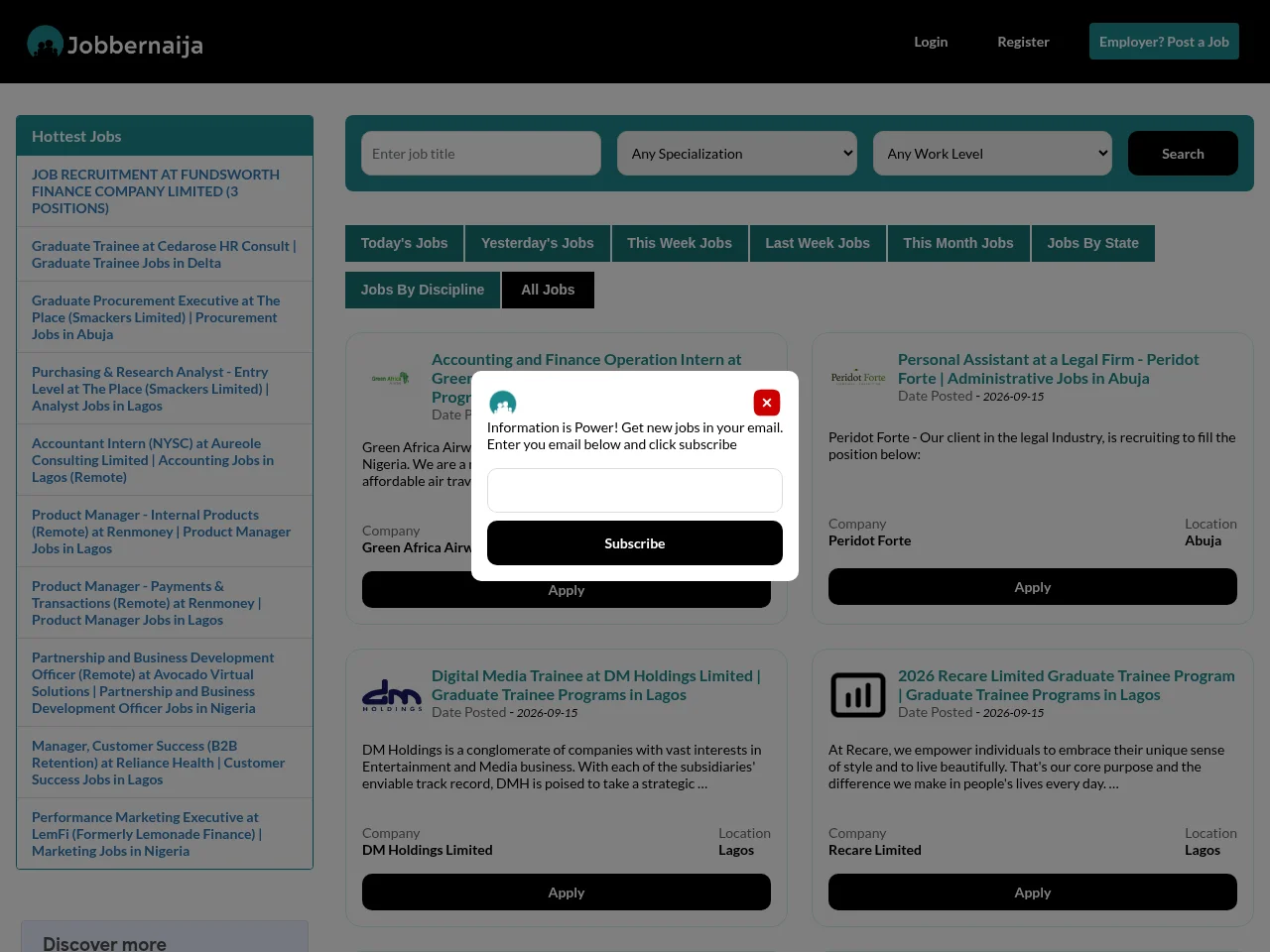
Task: Click the Discover more heading
Action: click(x=104, y=943)
